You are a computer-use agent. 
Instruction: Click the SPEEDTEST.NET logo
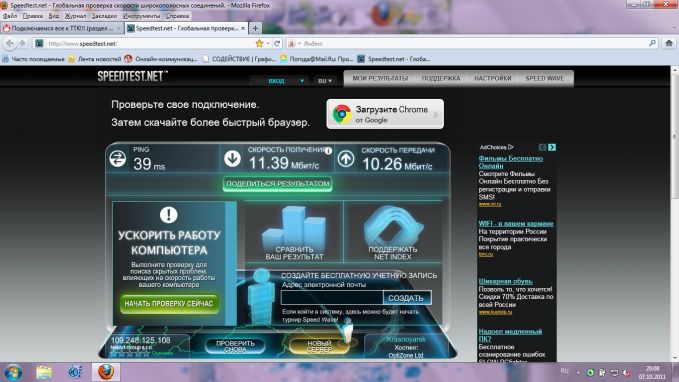pos(132,76)
